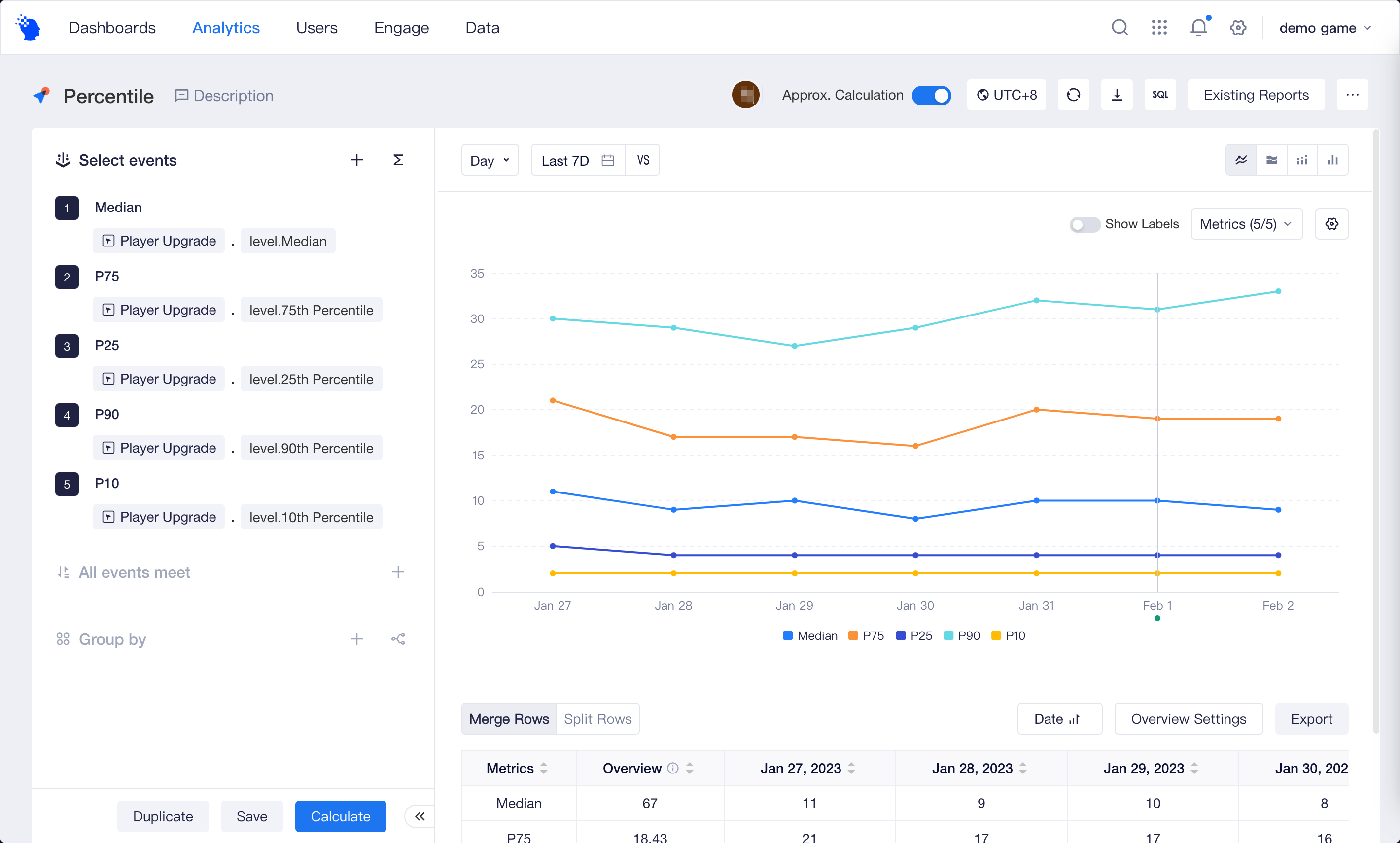Open the notifications bell
Image resolution: width=1400 pixels, height=843 pixels.
tap(1198, 27)
